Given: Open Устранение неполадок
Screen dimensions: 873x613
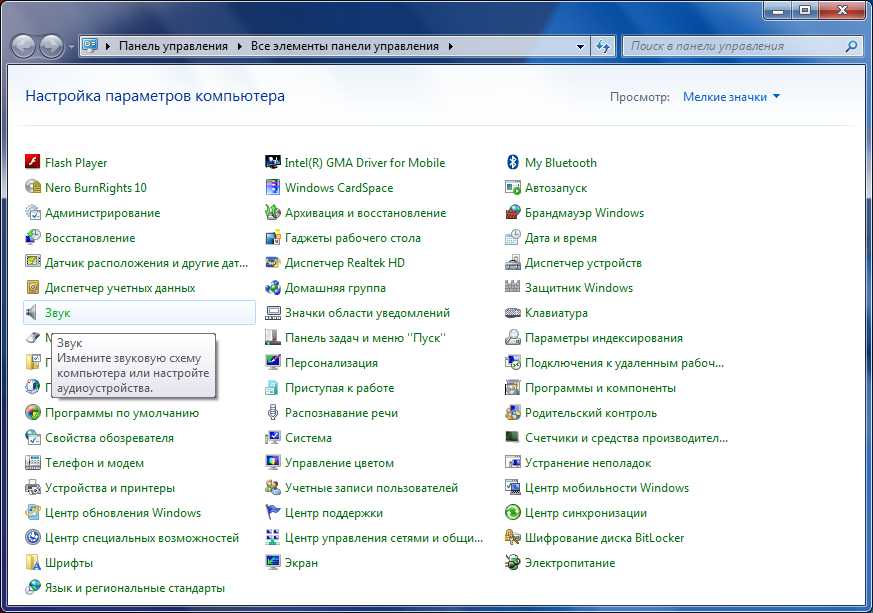Looking at the screenshot, I should click(588, 463).
